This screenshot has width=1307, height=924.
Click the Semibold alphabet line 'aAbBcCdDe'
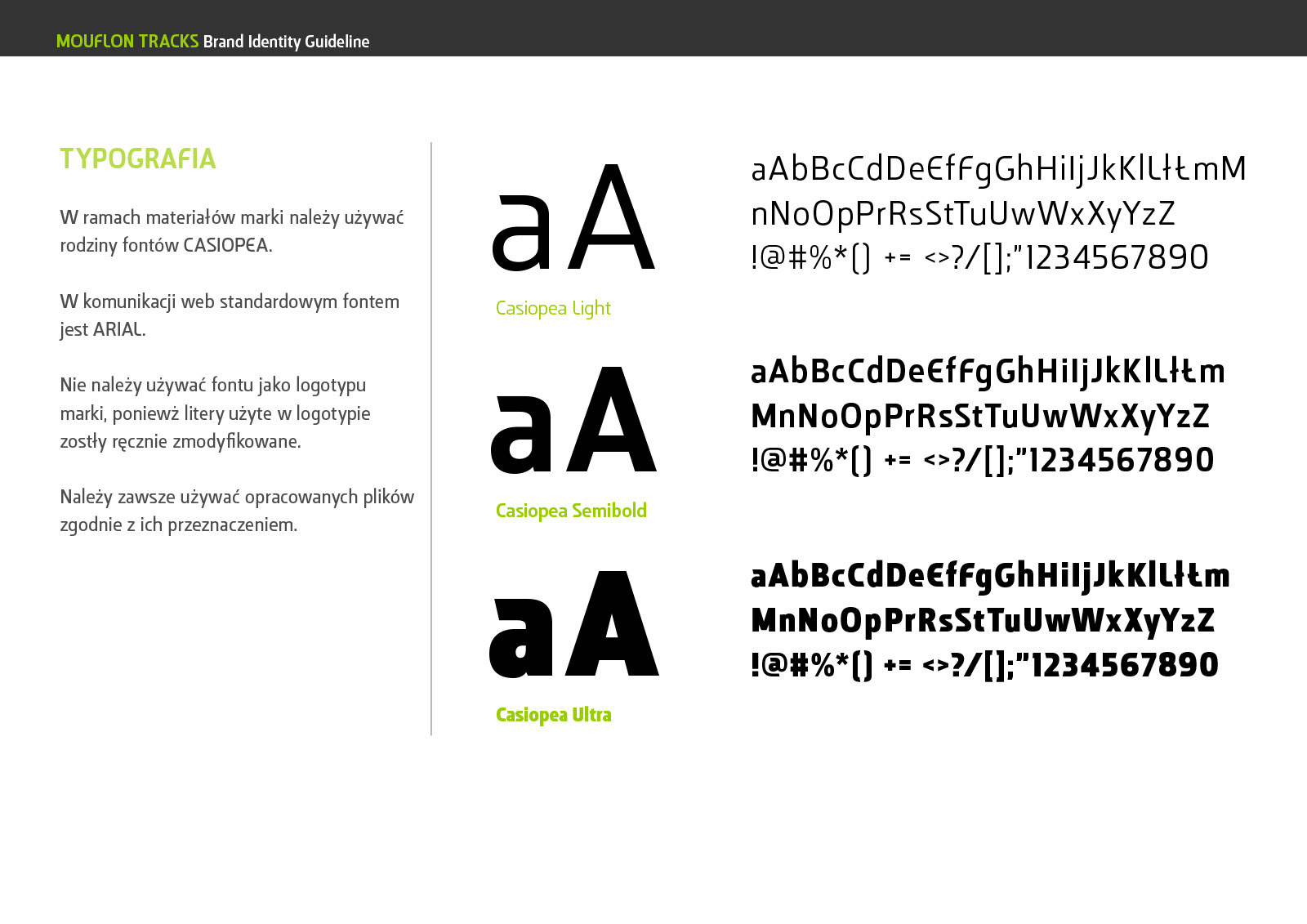tap(988, 372)
